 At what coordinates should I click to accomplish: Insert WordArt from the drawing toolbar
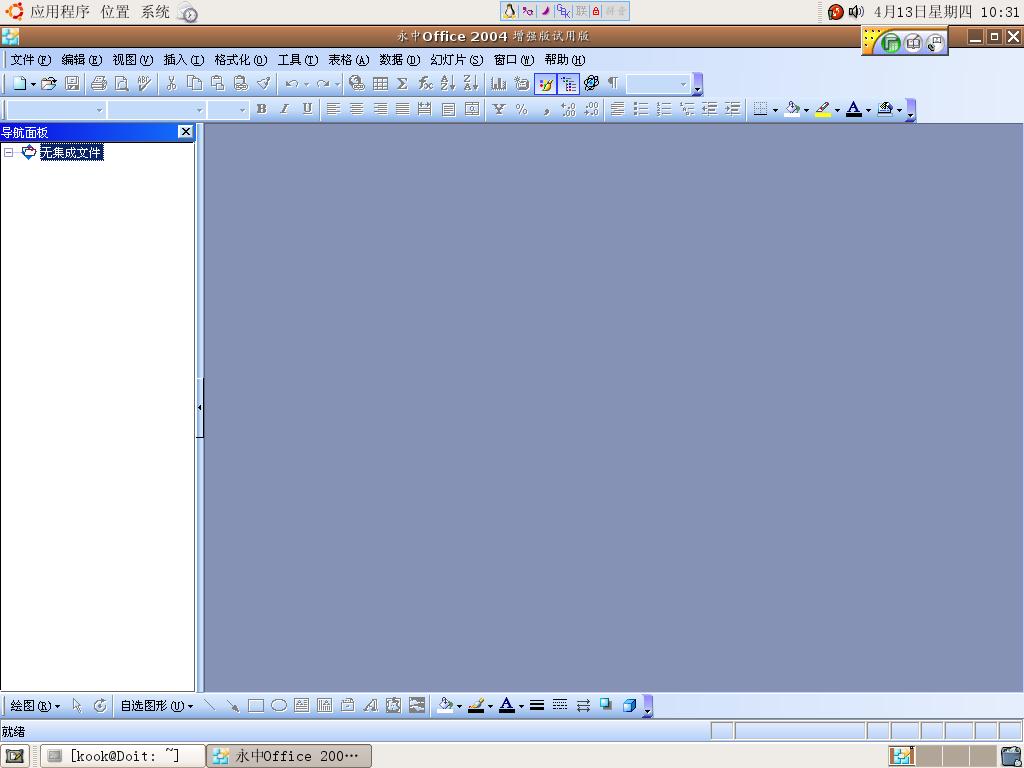370,705
